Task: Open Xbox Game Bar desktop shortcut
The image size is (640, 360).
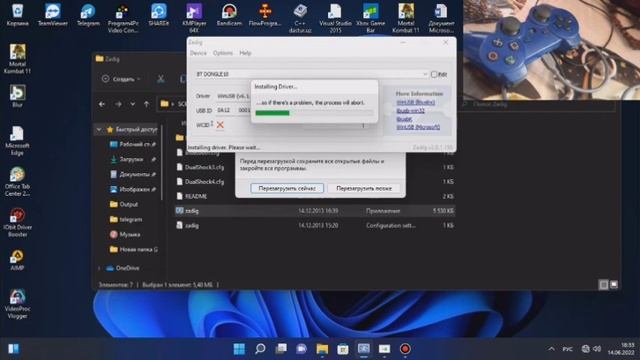Action: tap(371, 18)
